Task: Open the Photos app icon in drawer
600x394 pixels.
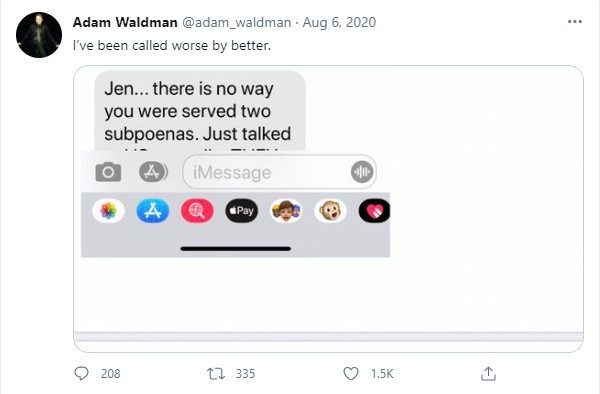Action: click(108, 211)
